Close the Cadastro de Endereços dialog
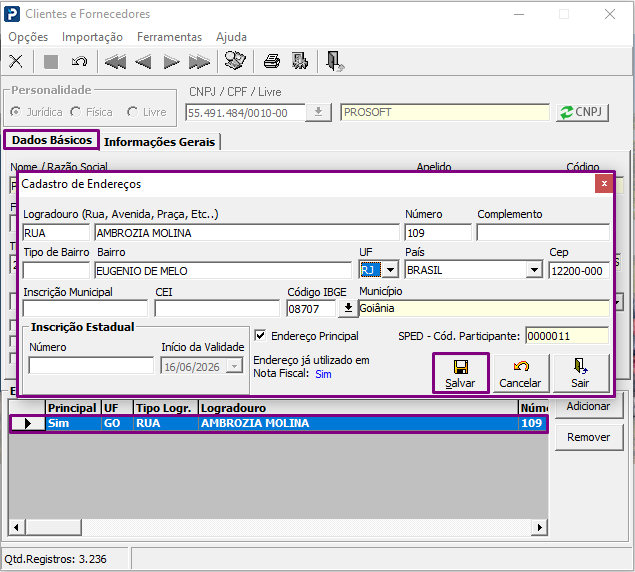 (604, 184)
